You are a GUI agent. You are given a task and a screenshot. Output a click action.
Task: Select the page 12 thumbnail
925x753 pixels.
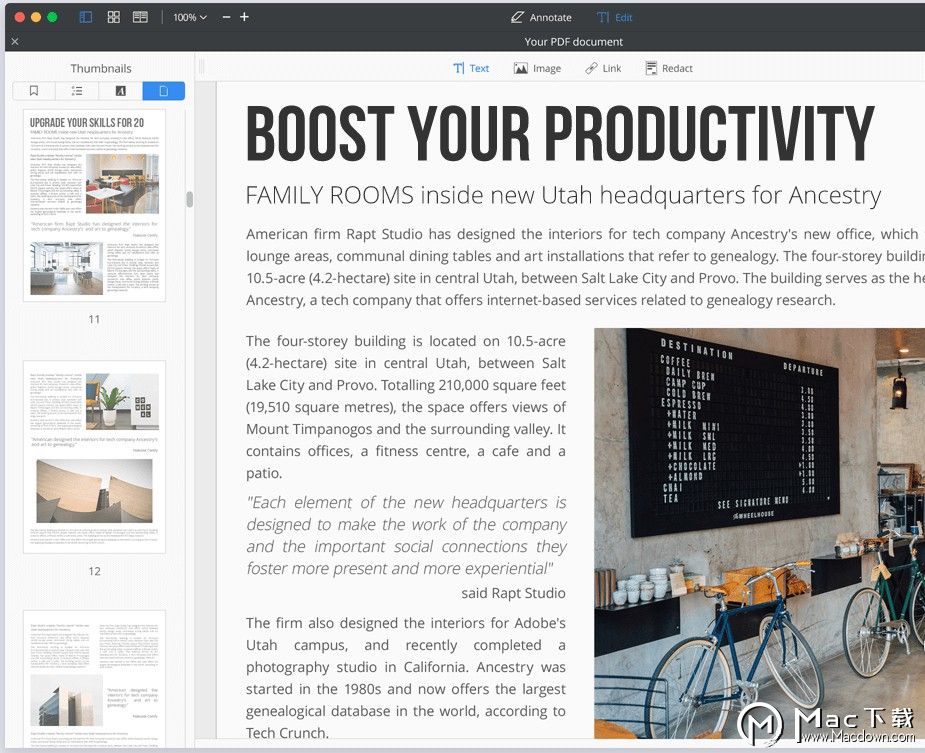pos(94,457)
